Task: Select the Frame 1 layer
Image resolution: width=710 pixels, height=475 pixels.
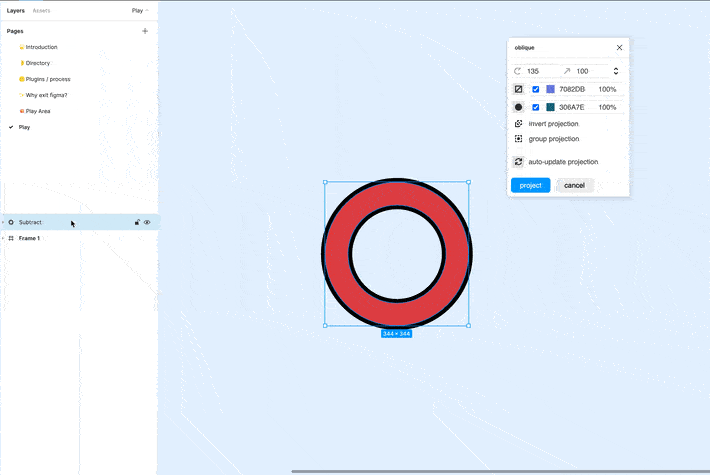Action: (x=29, y=238)
